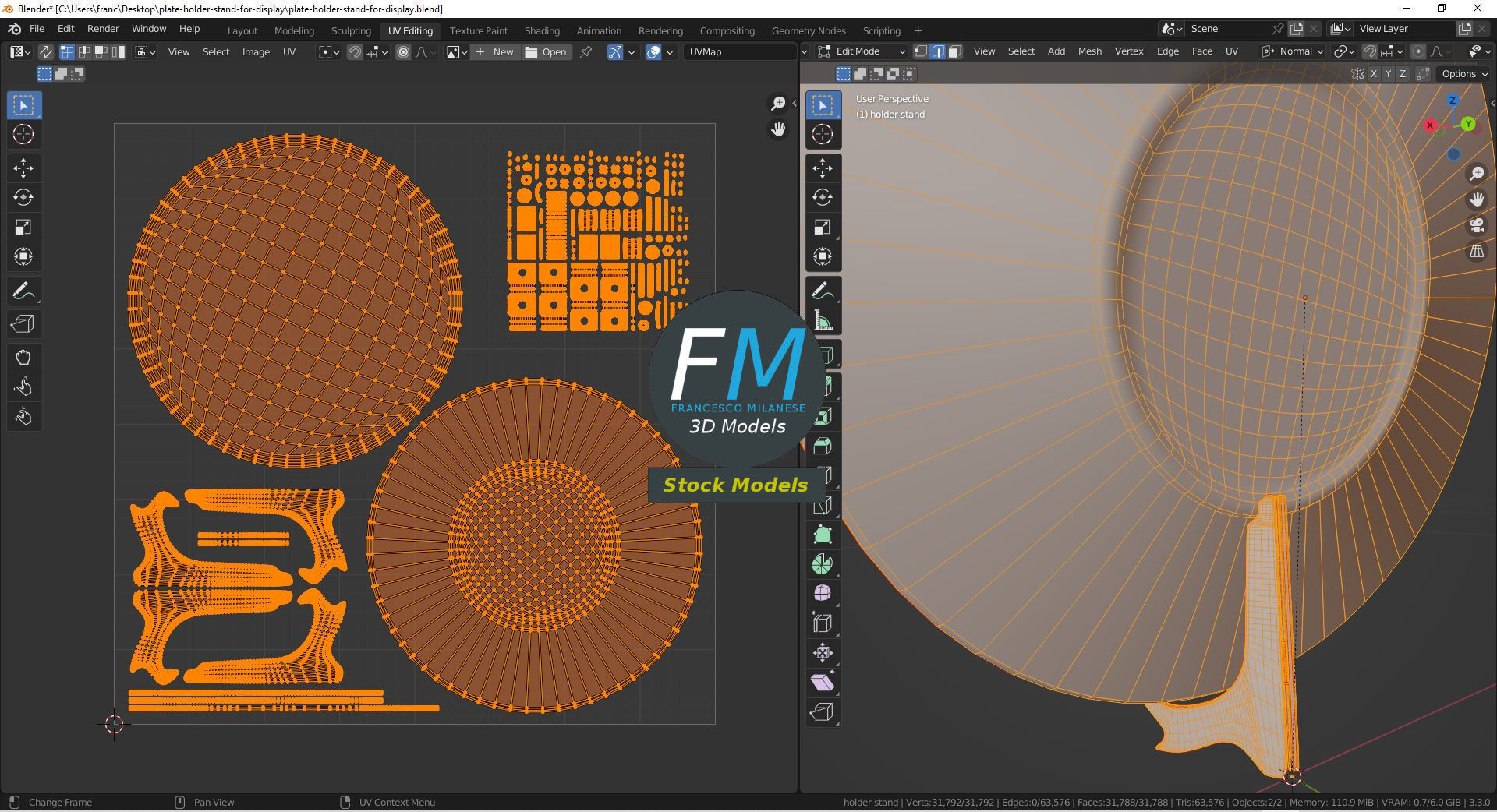Image resolution: width=1497 pixels, height=812 pixels.
Task: Open the Normal transform orientation dropdown
Action: click(1293, 51)
